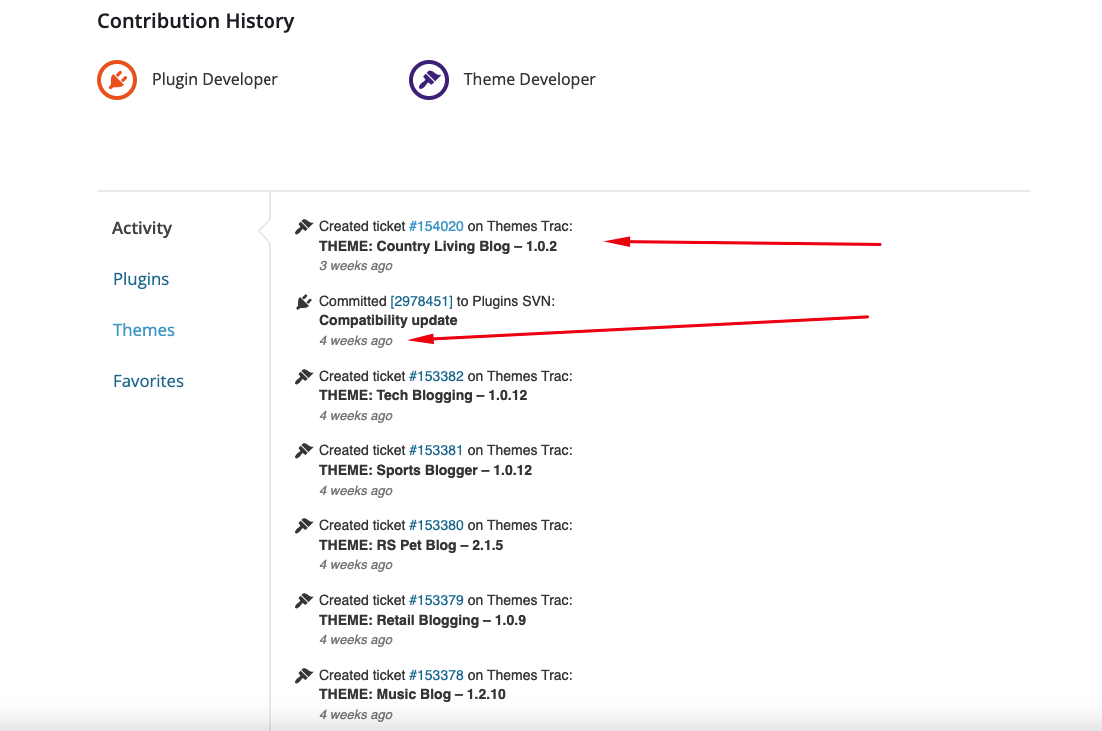Screen dimensions: 1102x731
Task: Open changeset [2978451] link
Action: 421,301
